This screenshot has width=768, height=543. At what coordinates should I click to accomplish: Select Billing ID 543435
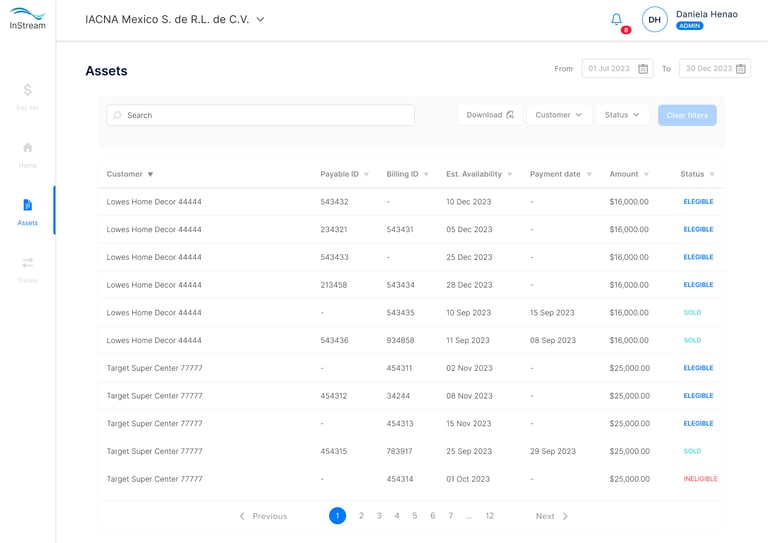pos(400,312)
